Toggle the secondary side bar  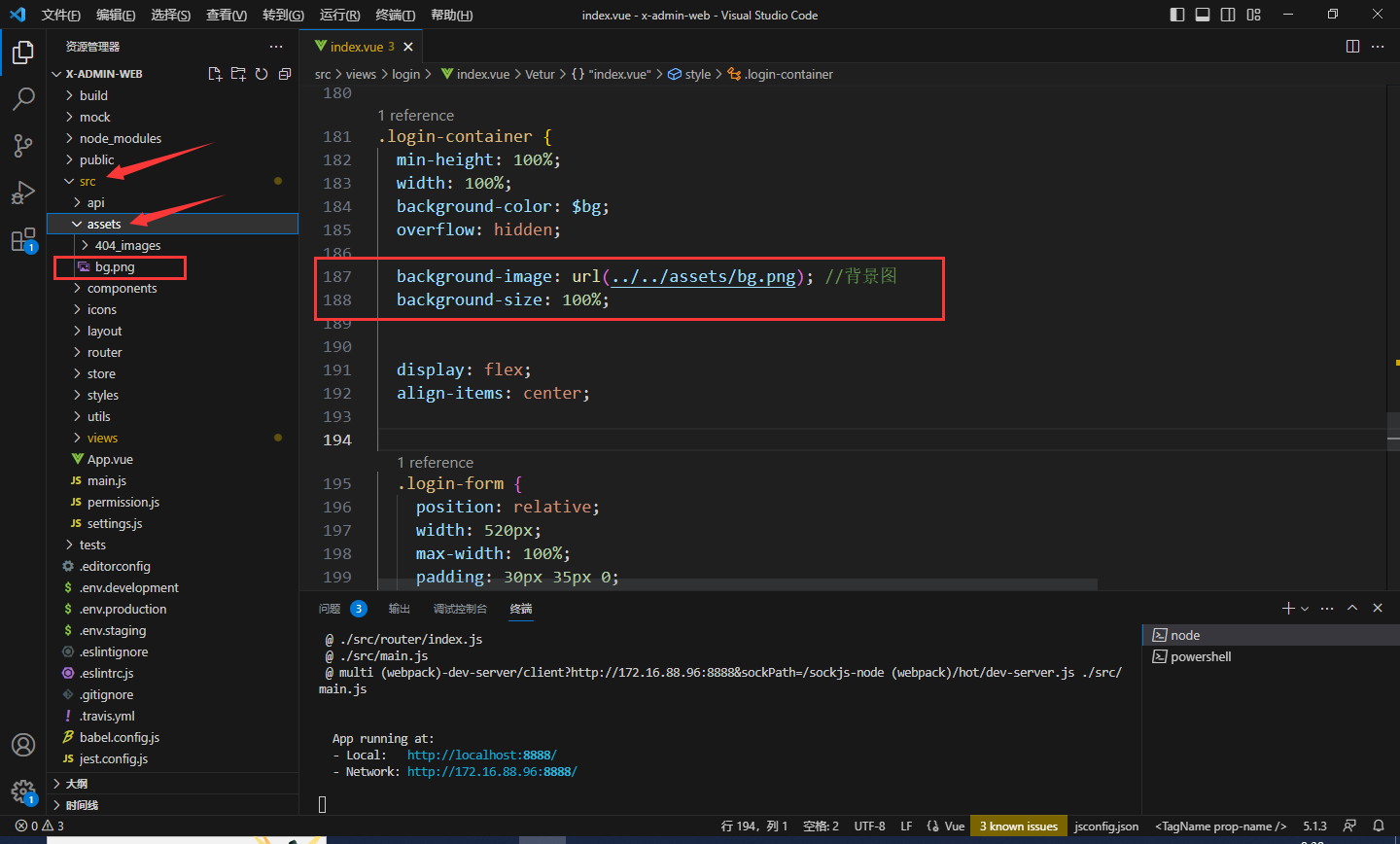[x=1228, y=15]
